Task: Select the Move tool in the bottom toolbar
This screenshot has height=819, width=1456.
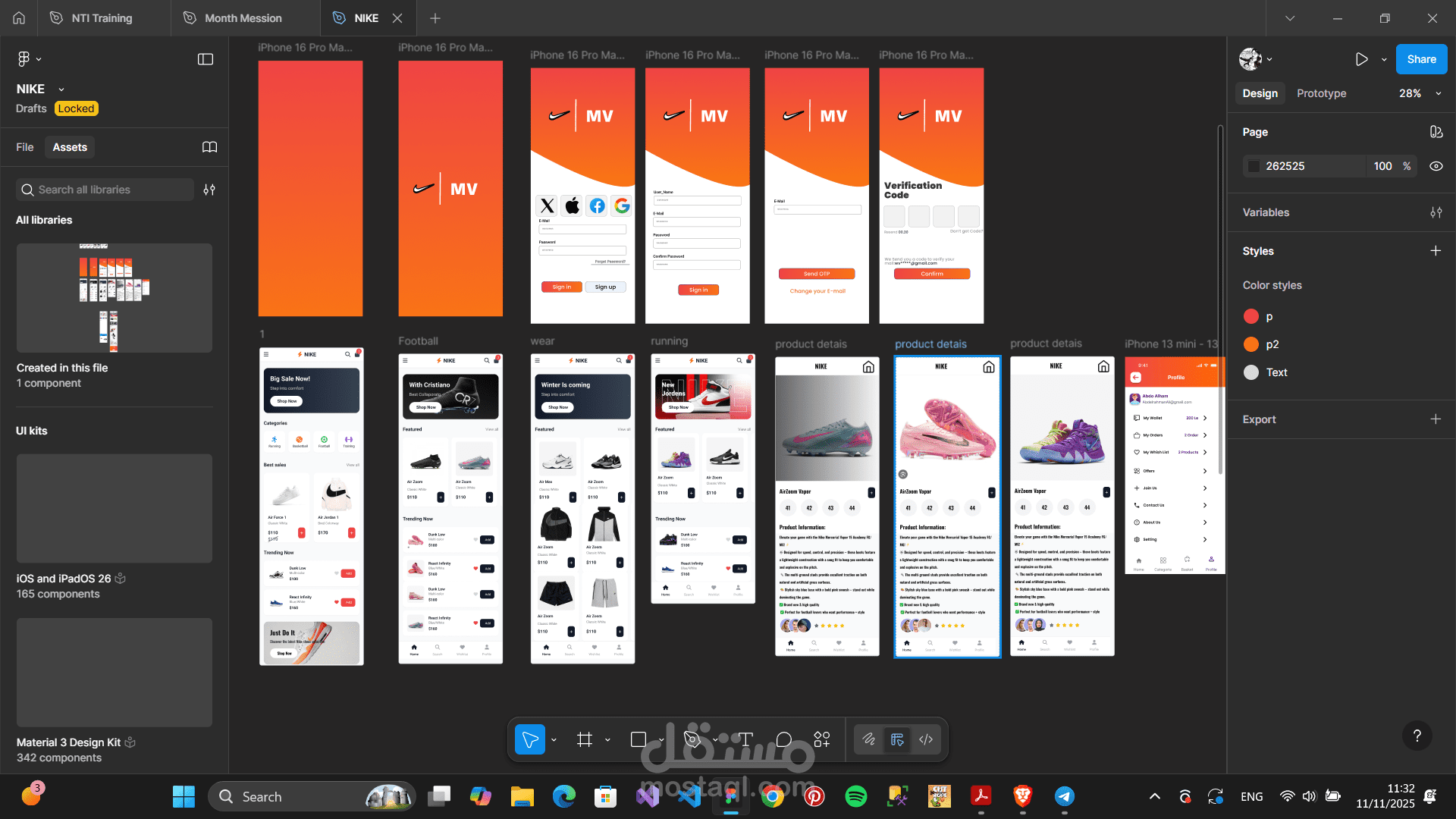Action: click(x=530, y=739)
